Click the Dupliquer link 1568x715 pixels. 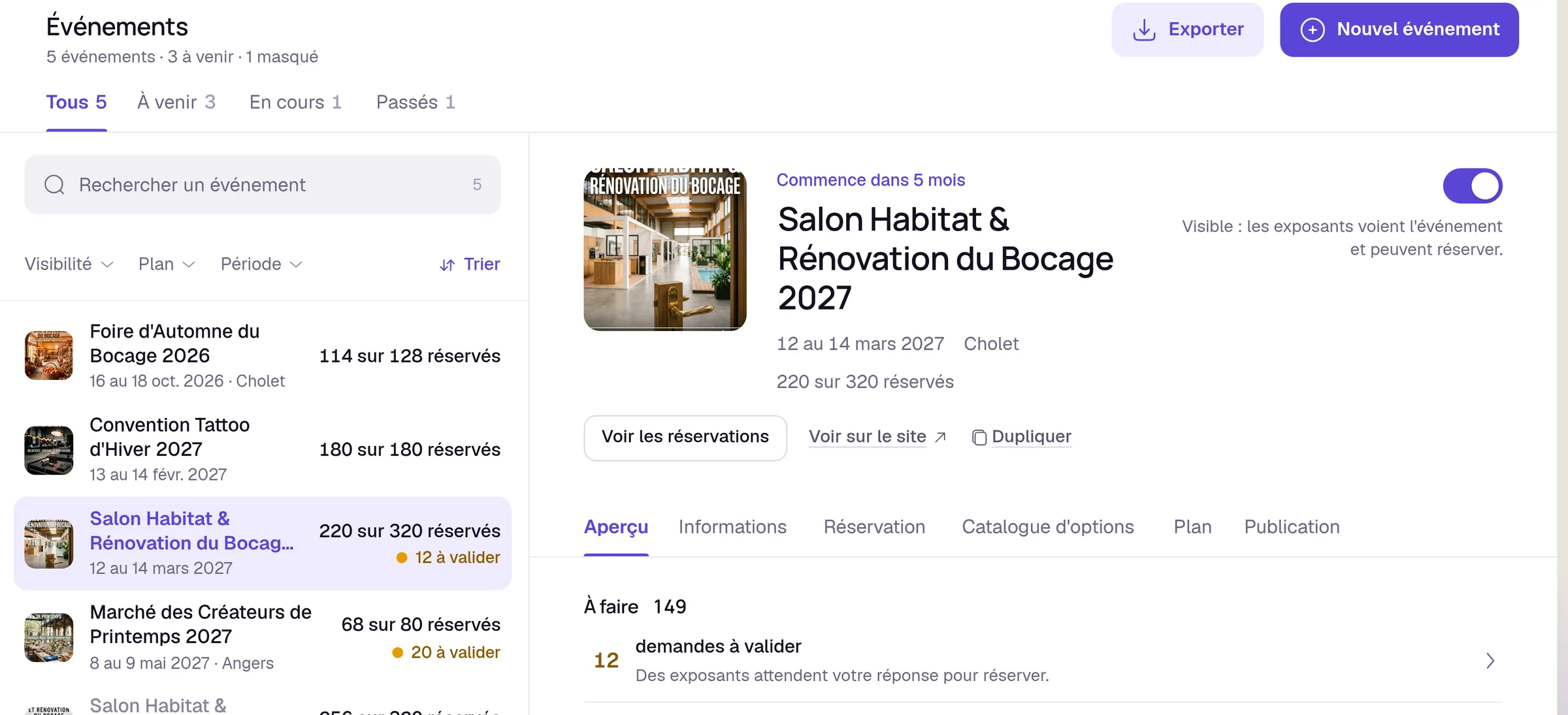(1032, 437)
